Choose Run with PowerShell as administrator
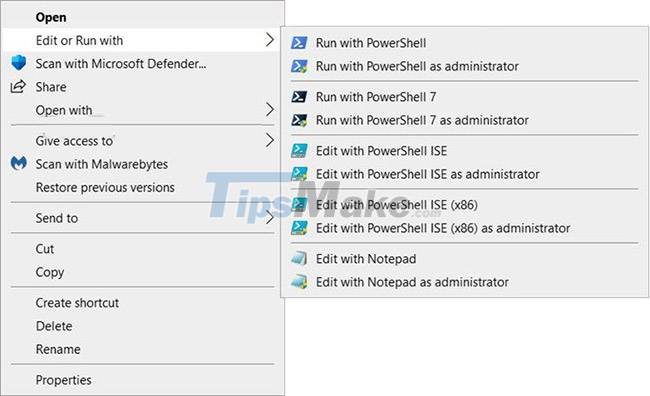650x396 pixels. point(417,66)
